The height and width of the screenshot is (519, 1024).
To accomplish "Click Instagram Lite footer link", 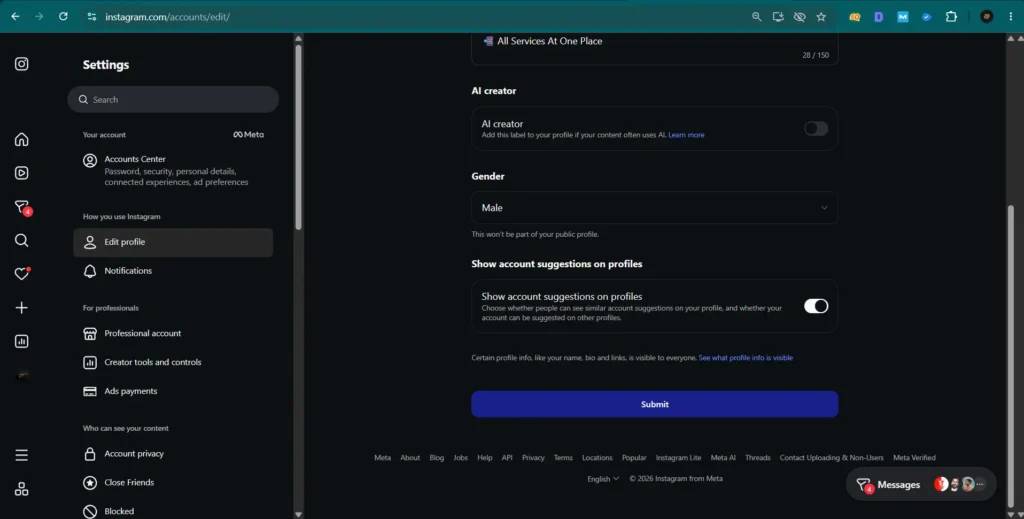I will pos(679,458).
